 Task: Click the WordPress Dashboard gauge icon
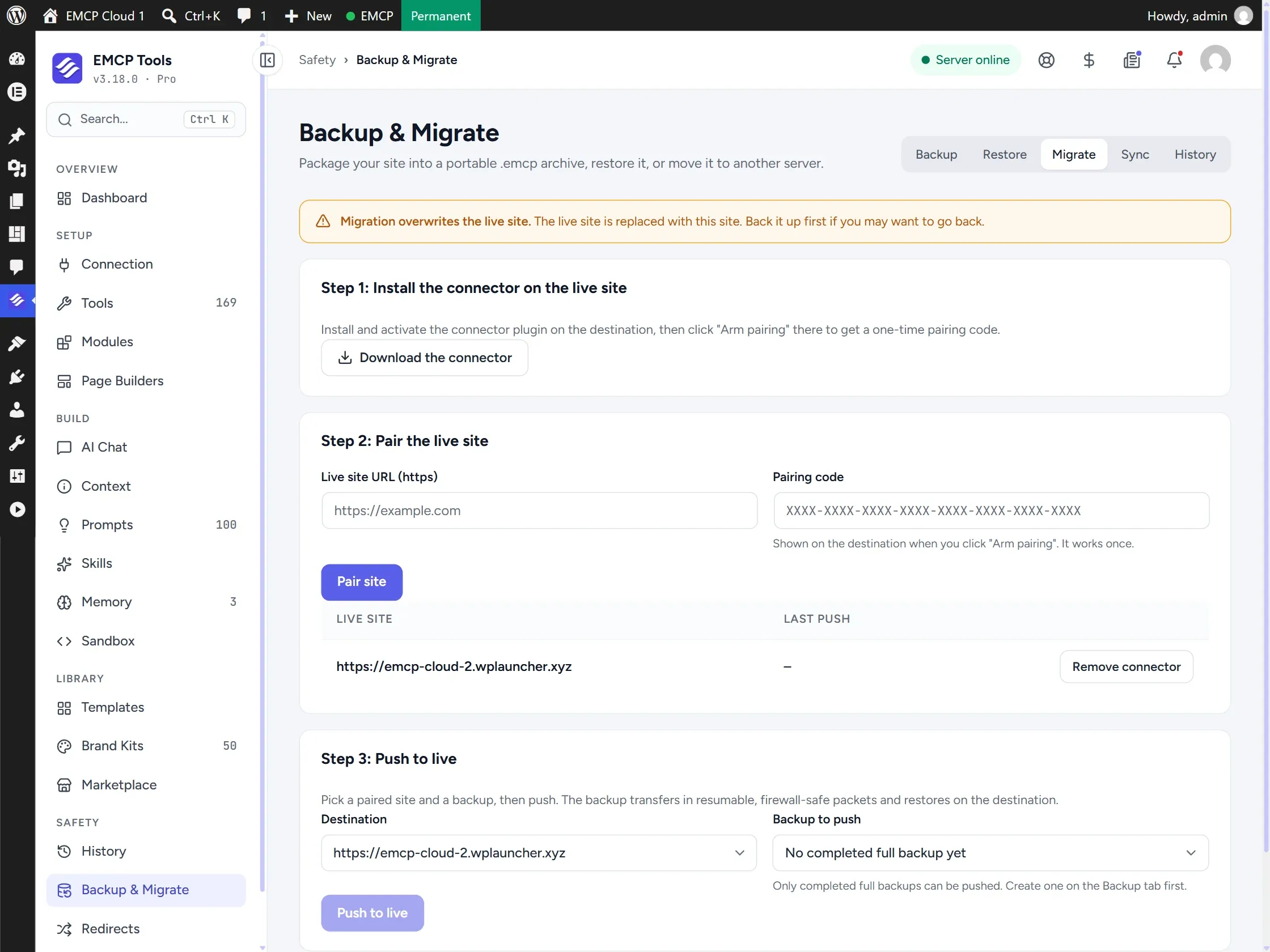click(16, 58)
